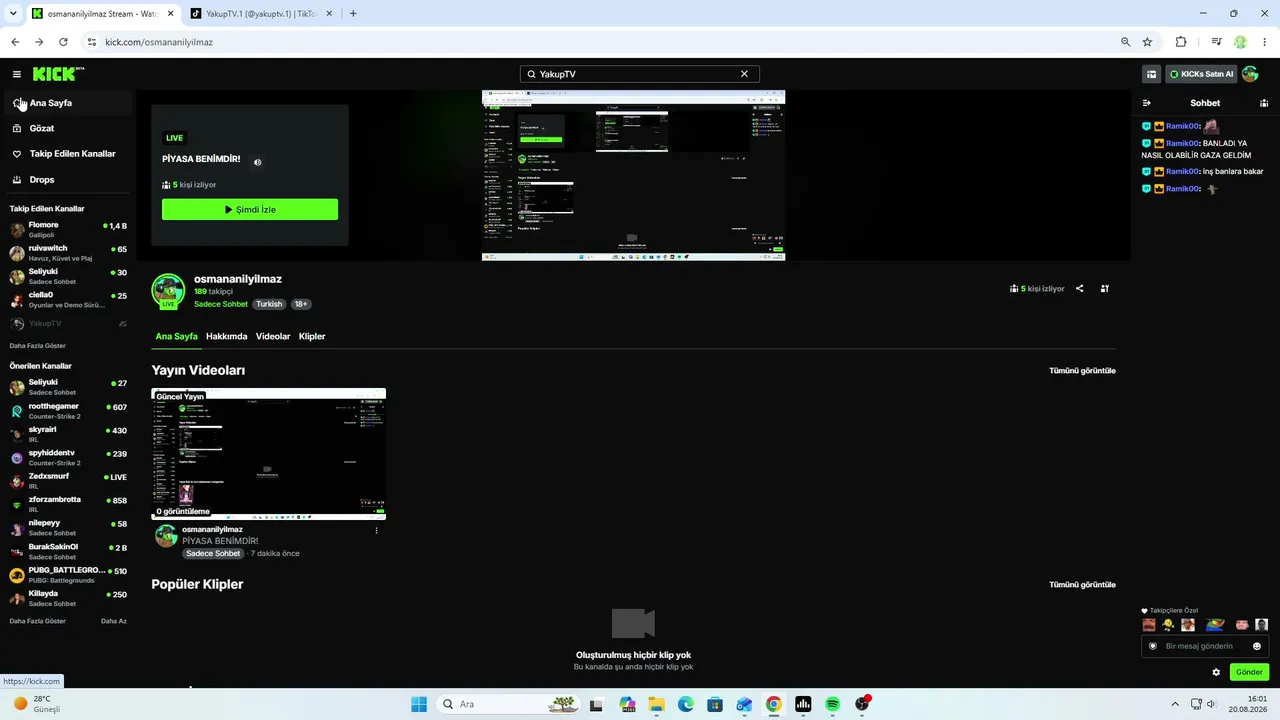Reload the page with the browser refresh button

point(63,42)
